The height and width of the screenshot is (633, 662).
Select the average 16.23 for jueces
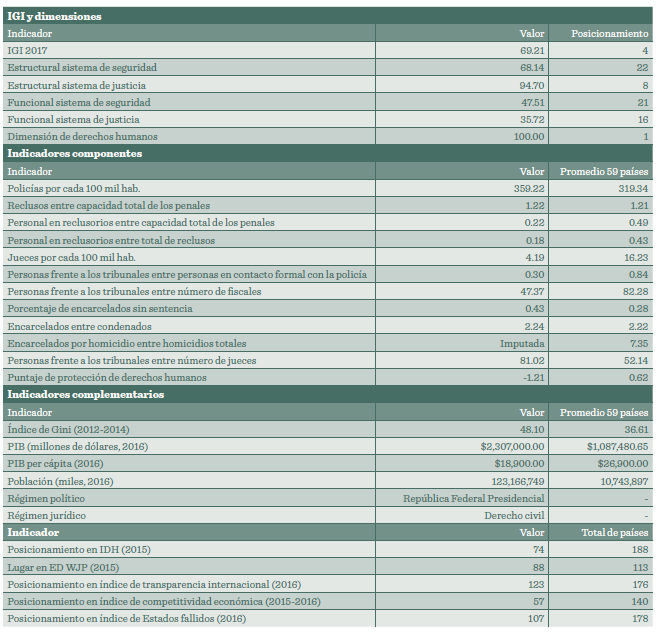point(636,257)
